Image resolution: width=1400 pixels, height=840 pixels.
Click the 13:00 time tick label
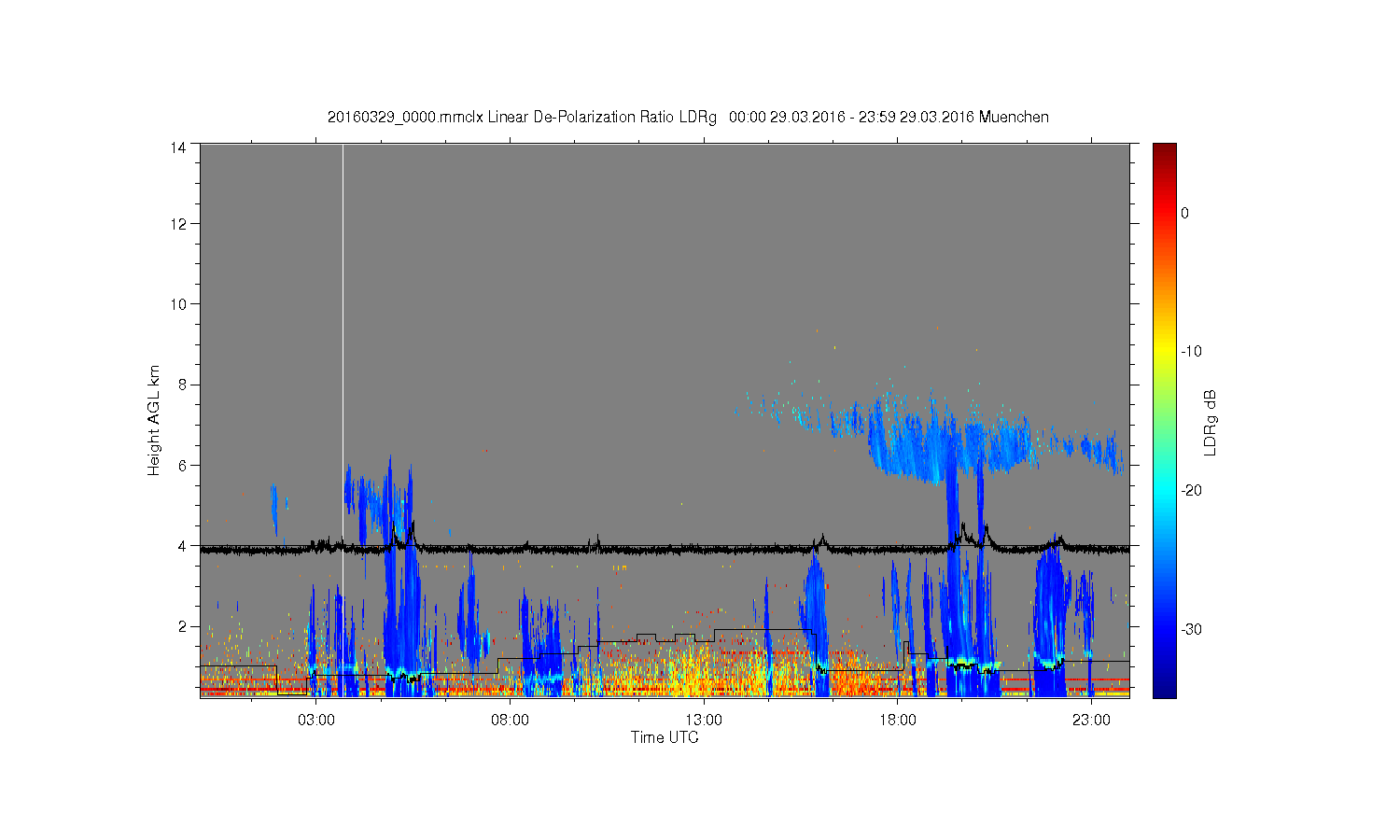point(704,721)
